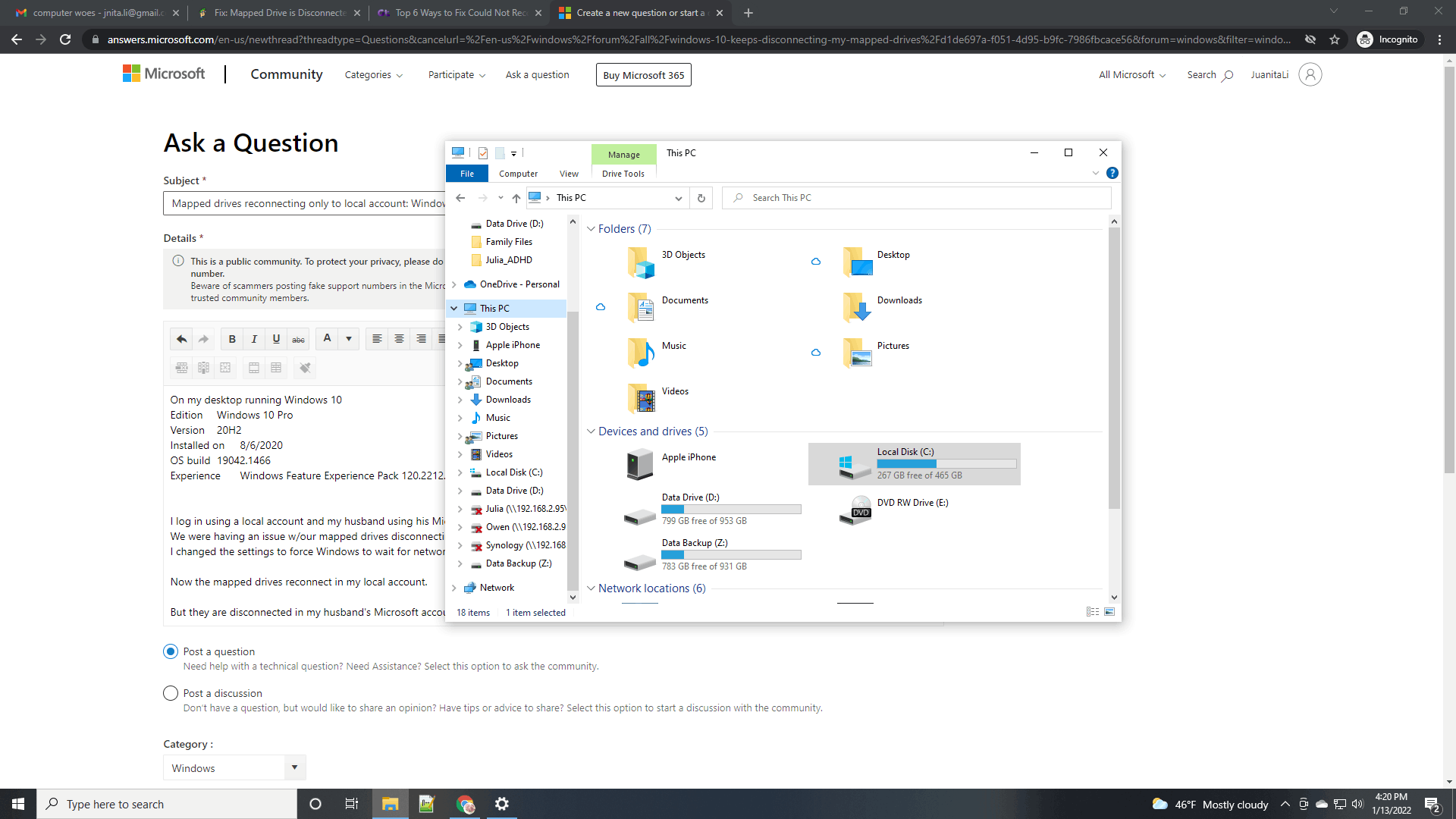Click the editor Undo arrow
Screen dimensions: 1456x819
[x=181, y=339]
